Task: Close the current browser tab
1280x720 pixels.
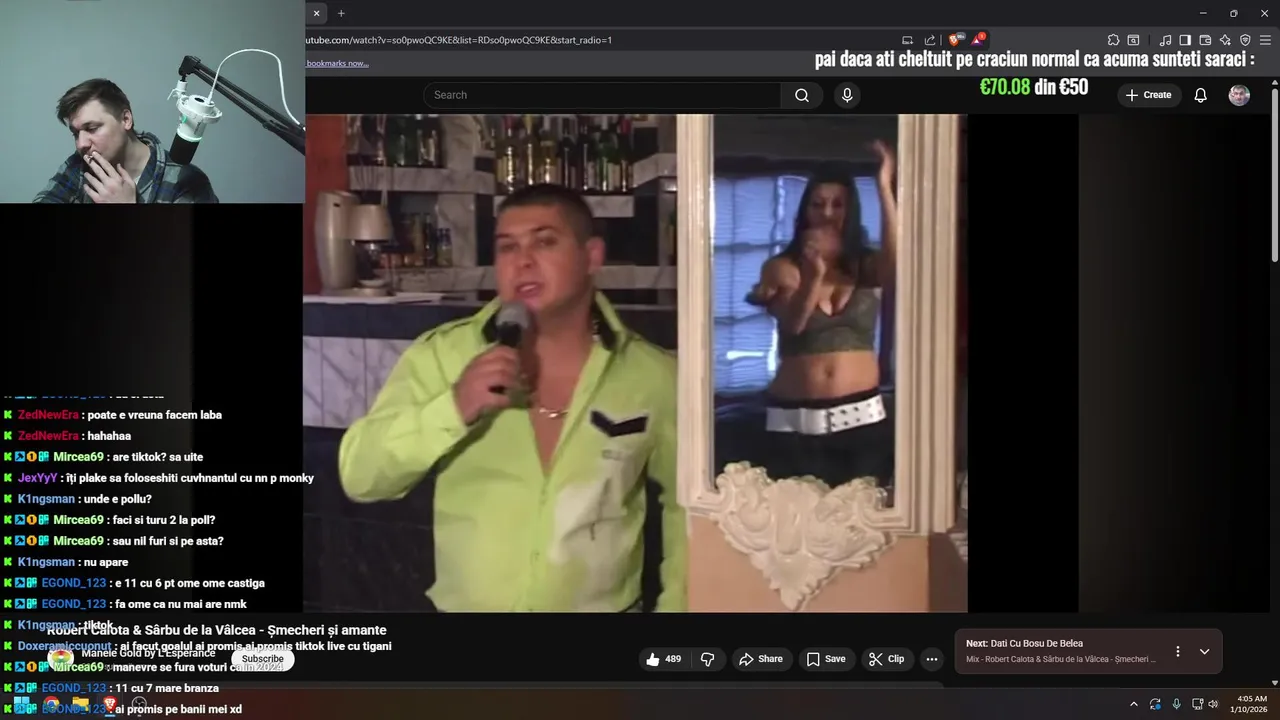Action: click(316, 13)
